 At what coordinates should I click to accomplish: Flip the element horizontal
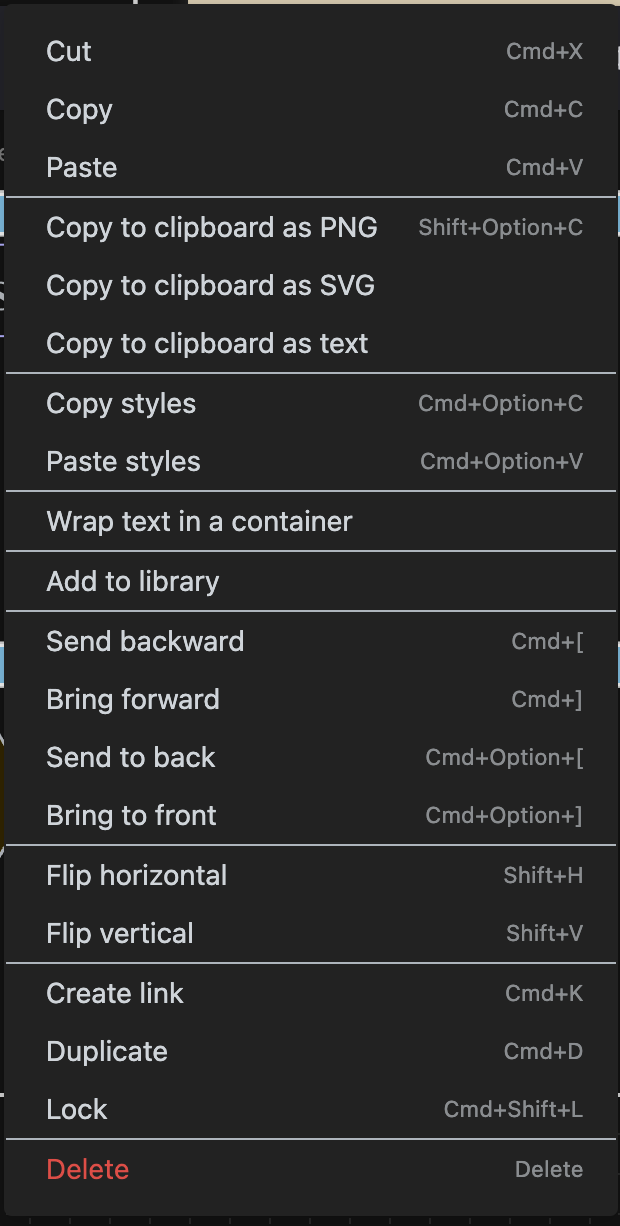tap(137, 876)
